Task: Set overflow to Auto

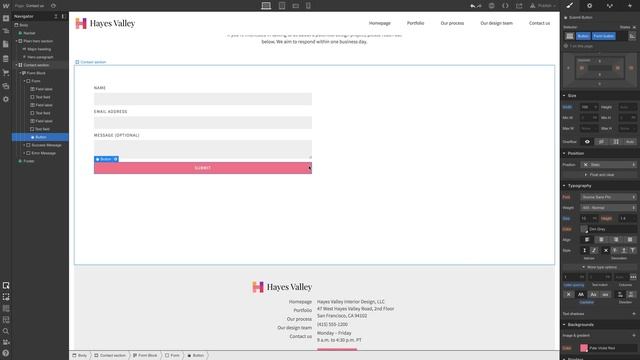Action: 630,142
